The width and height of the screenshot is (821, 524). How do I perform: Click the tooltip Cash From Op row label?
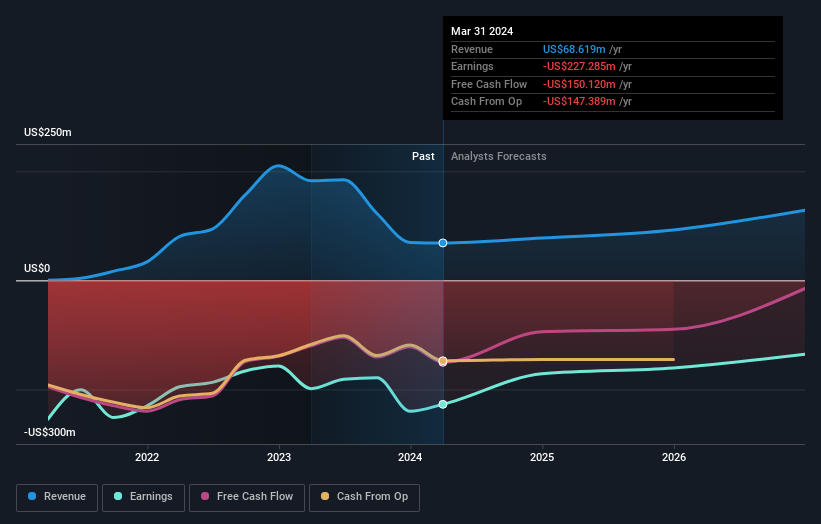486,102
